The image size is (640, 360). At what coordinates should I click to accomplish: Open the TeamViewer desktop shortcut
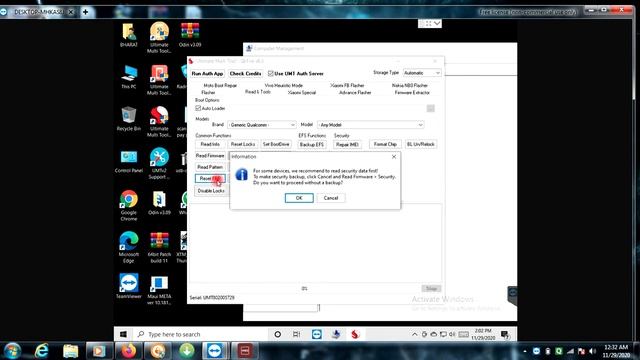click(129, 286)
